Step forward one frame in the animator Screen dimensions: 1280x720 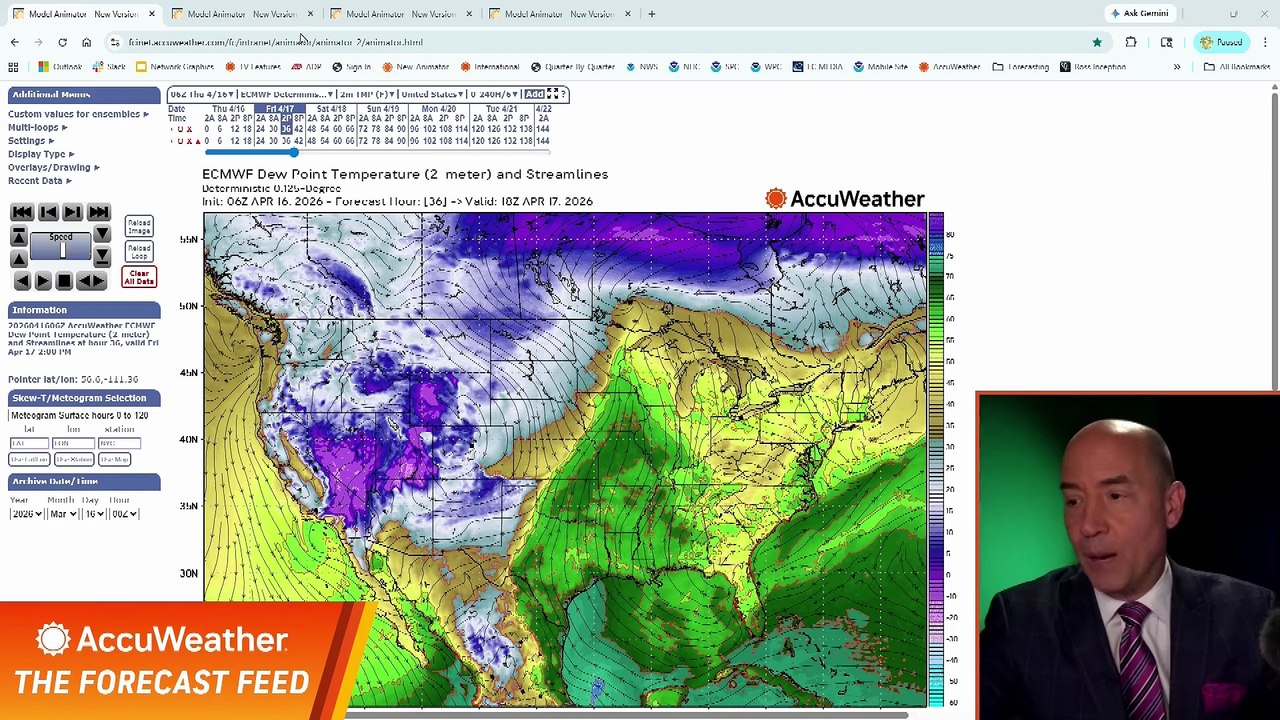72,212
